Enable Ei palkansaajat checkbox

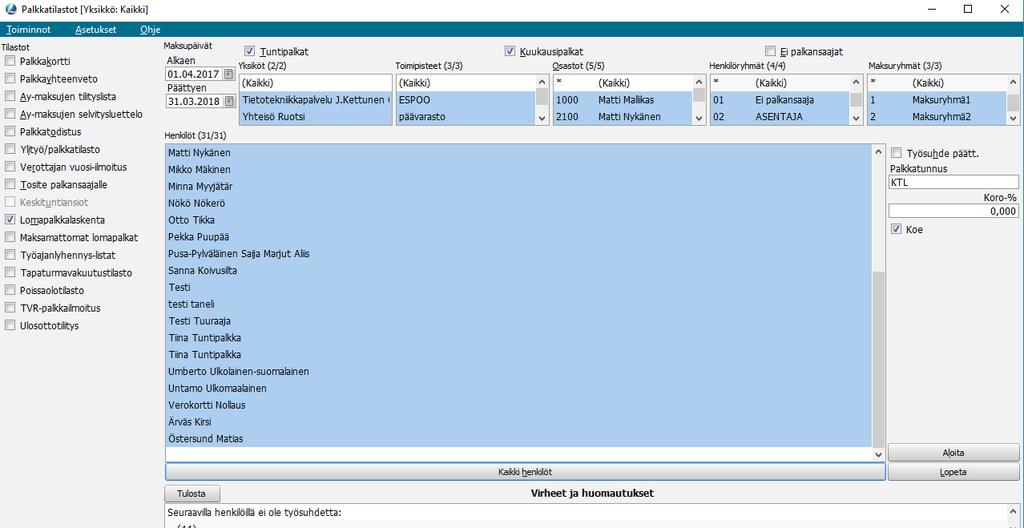click(x=770, y=51)
